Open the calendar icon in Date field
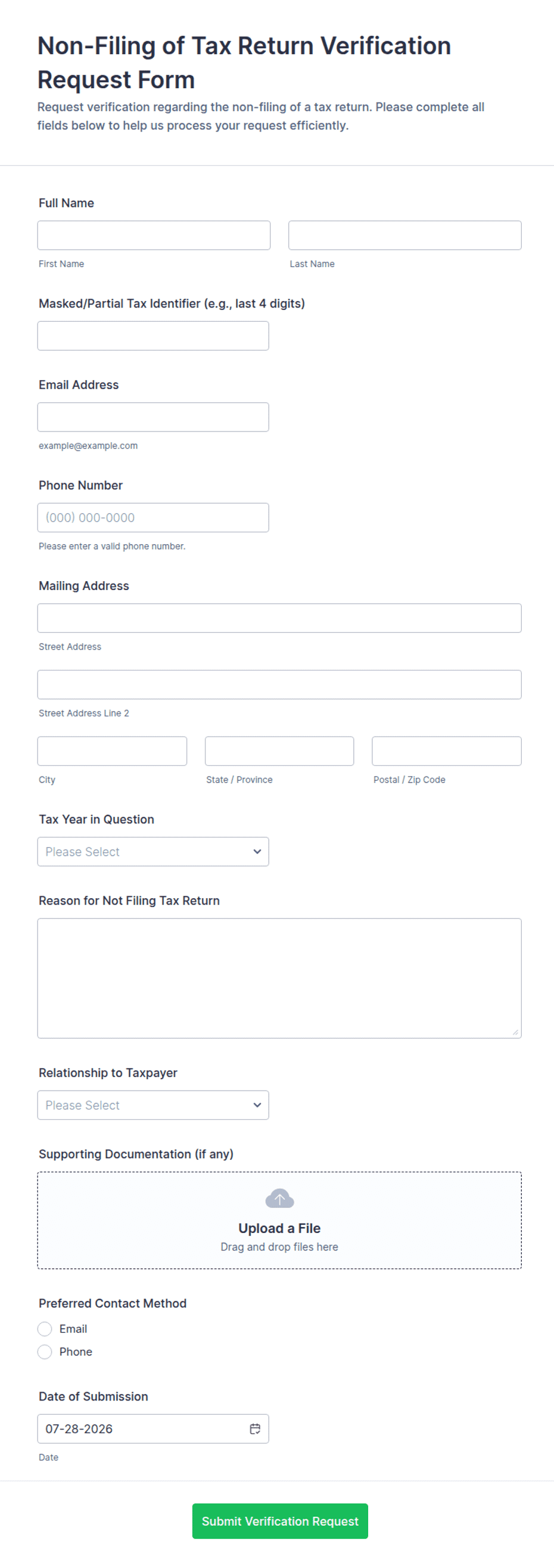Viewport: 554px width, 1568px height. pyautogui.click(x=255, y=1429)
